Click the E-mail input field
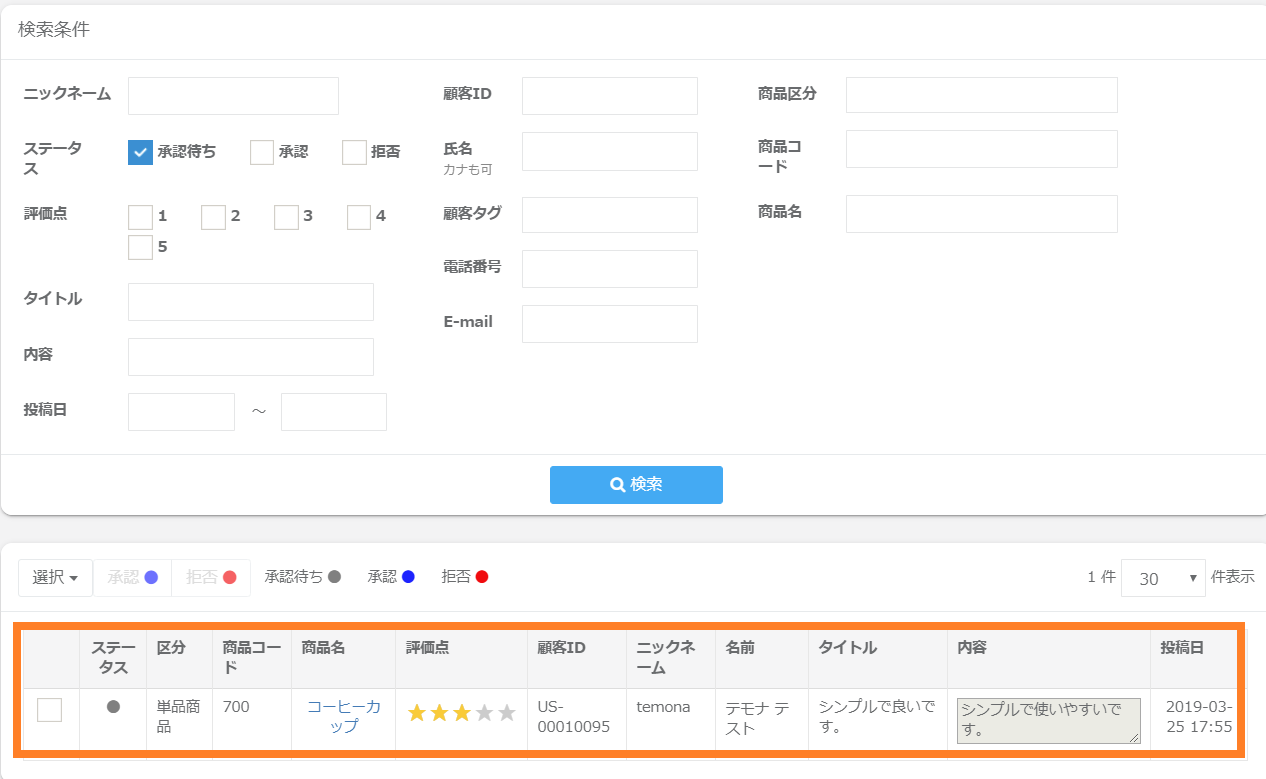 click(609, 324)
